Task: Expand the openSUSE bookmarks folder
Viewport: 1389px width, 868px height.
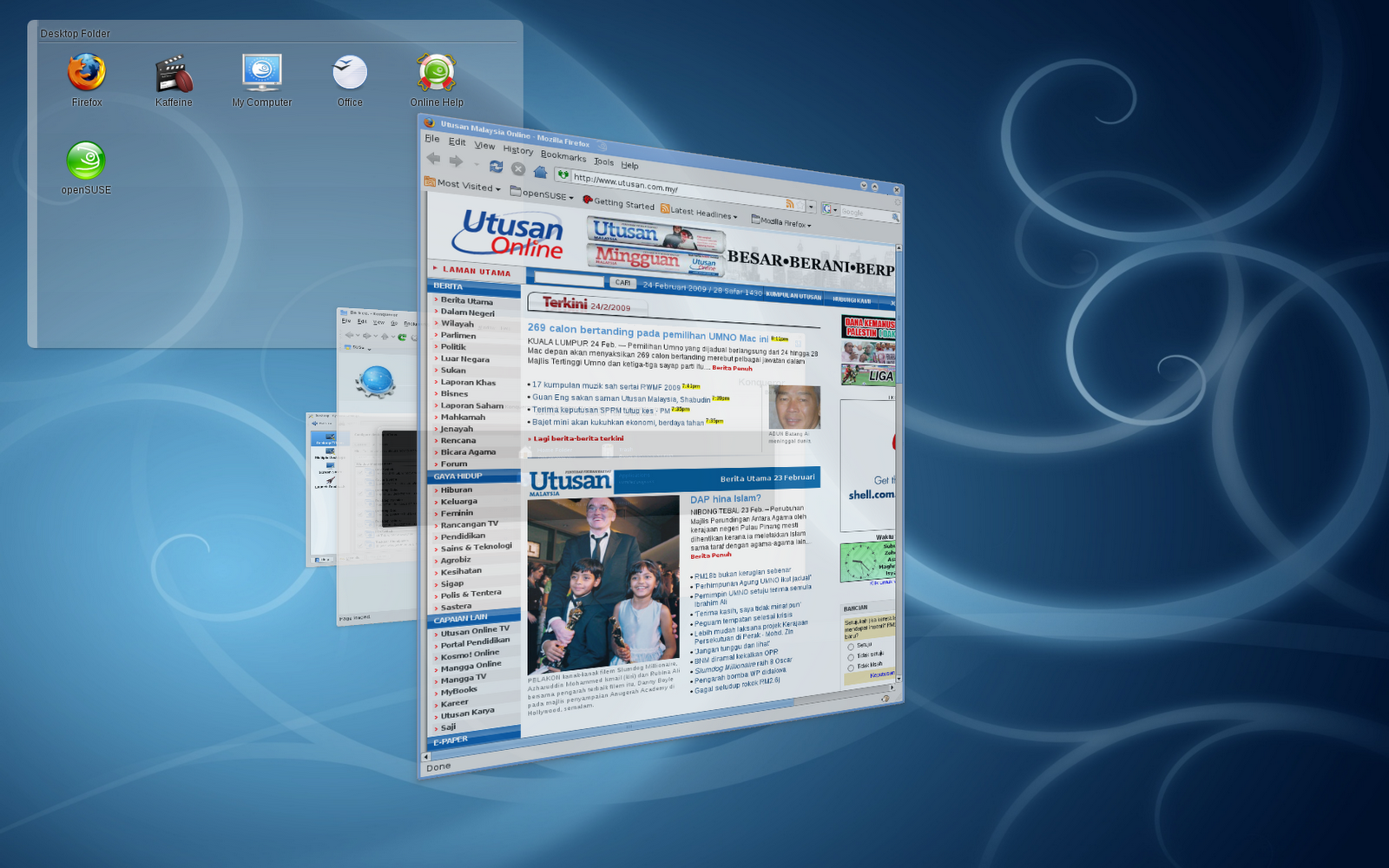Action: point(541,194)
